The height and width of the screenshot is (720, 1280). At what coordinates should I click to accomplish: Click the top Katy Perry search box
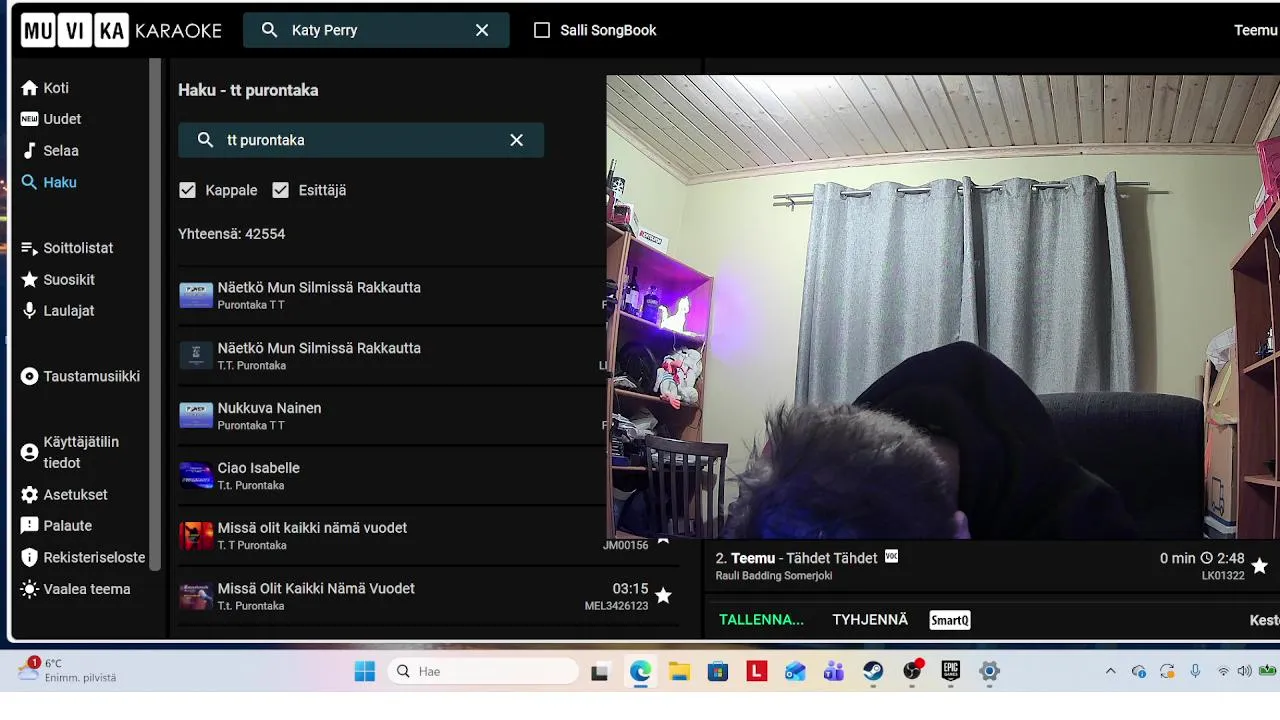(x=376, y=30)
